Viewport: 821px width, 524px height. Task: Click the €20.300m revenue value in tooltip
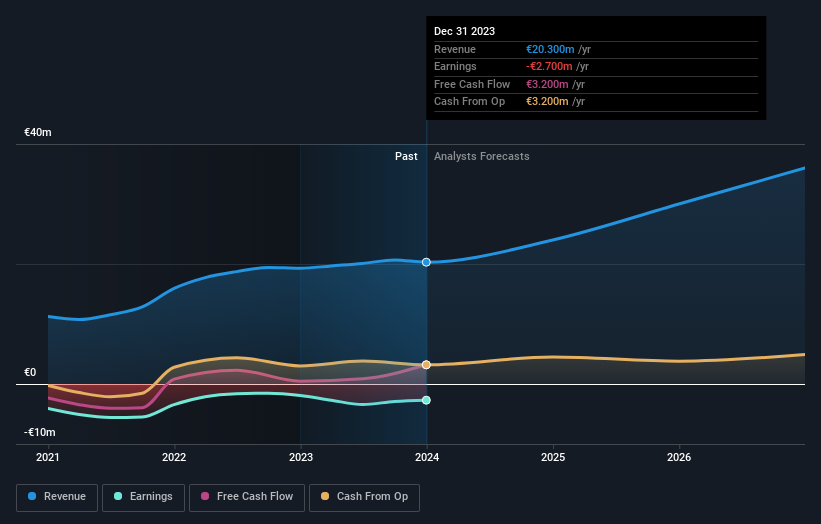click(x=550, y=49)
